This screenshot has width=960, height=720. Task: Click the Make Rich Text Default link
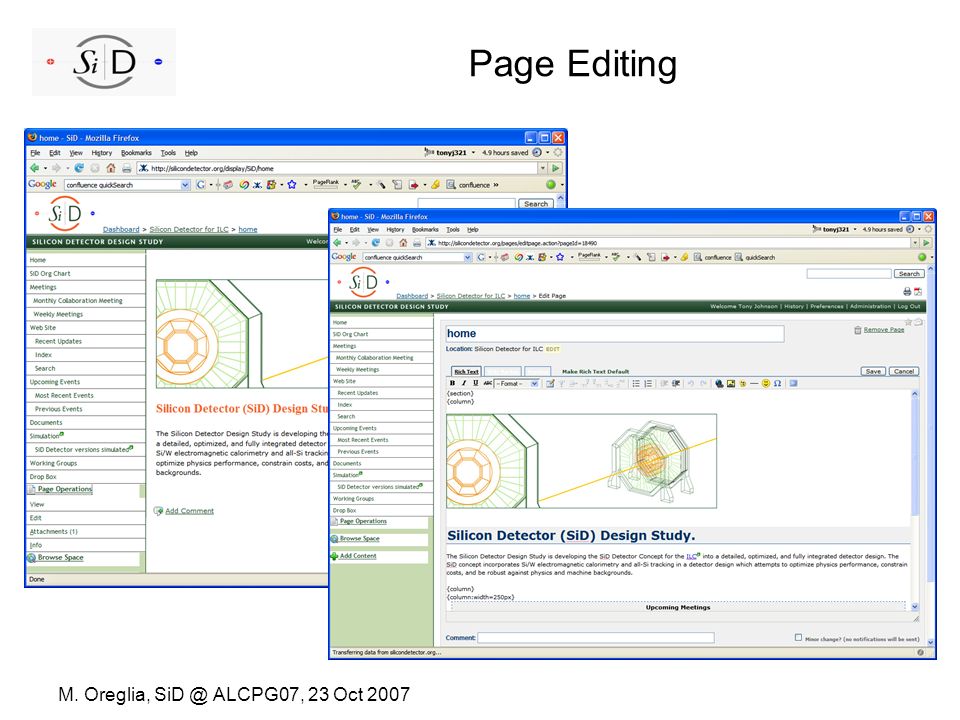click(595, 371)
